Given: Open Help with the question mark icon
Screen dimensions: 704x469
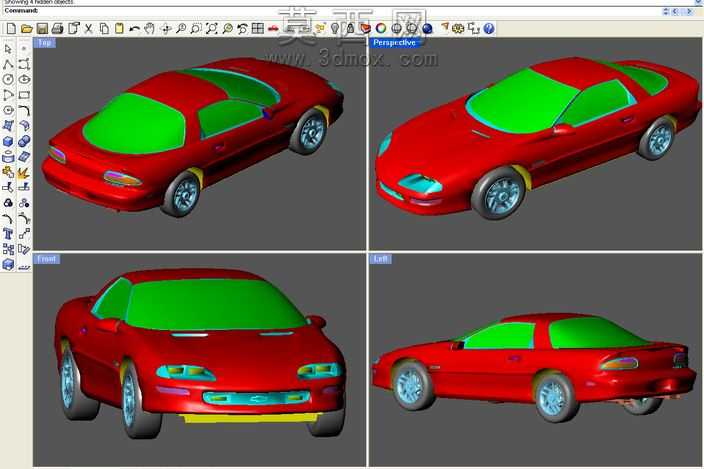Looking at the screenshot, I should tap(489, 29).
